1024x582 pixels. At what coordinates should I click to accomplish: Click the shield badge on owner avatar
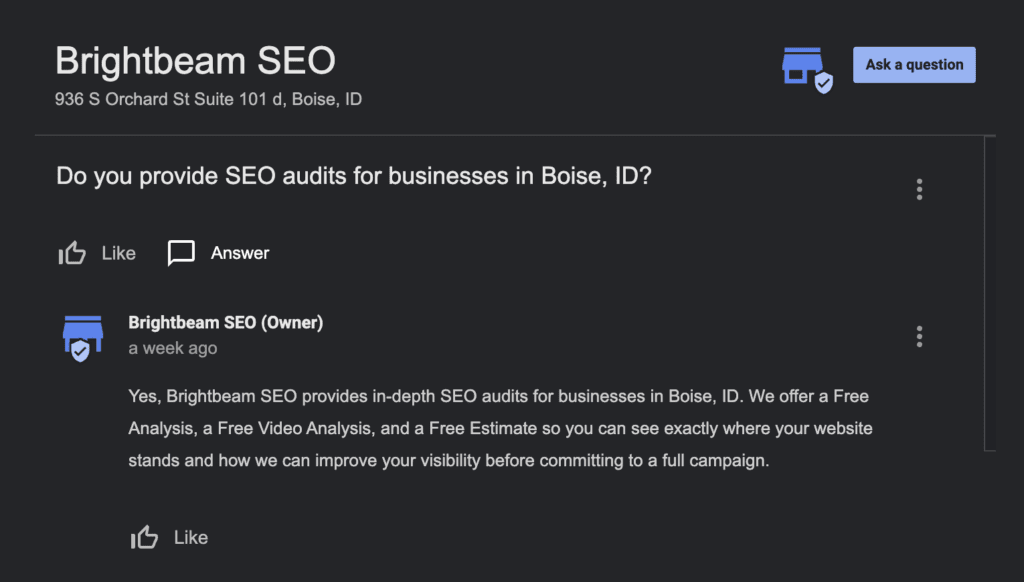pyautogui.click(x=80, y=351)
